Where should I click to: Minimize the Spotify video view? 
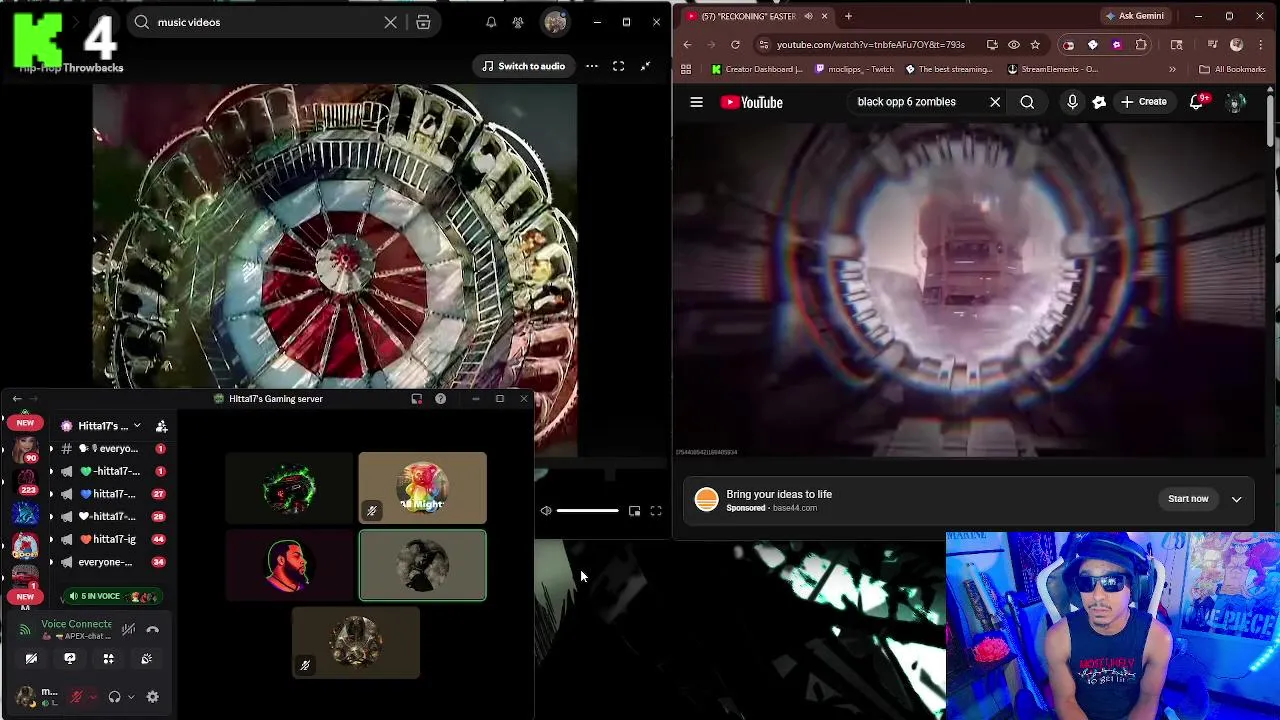[645, 66]
